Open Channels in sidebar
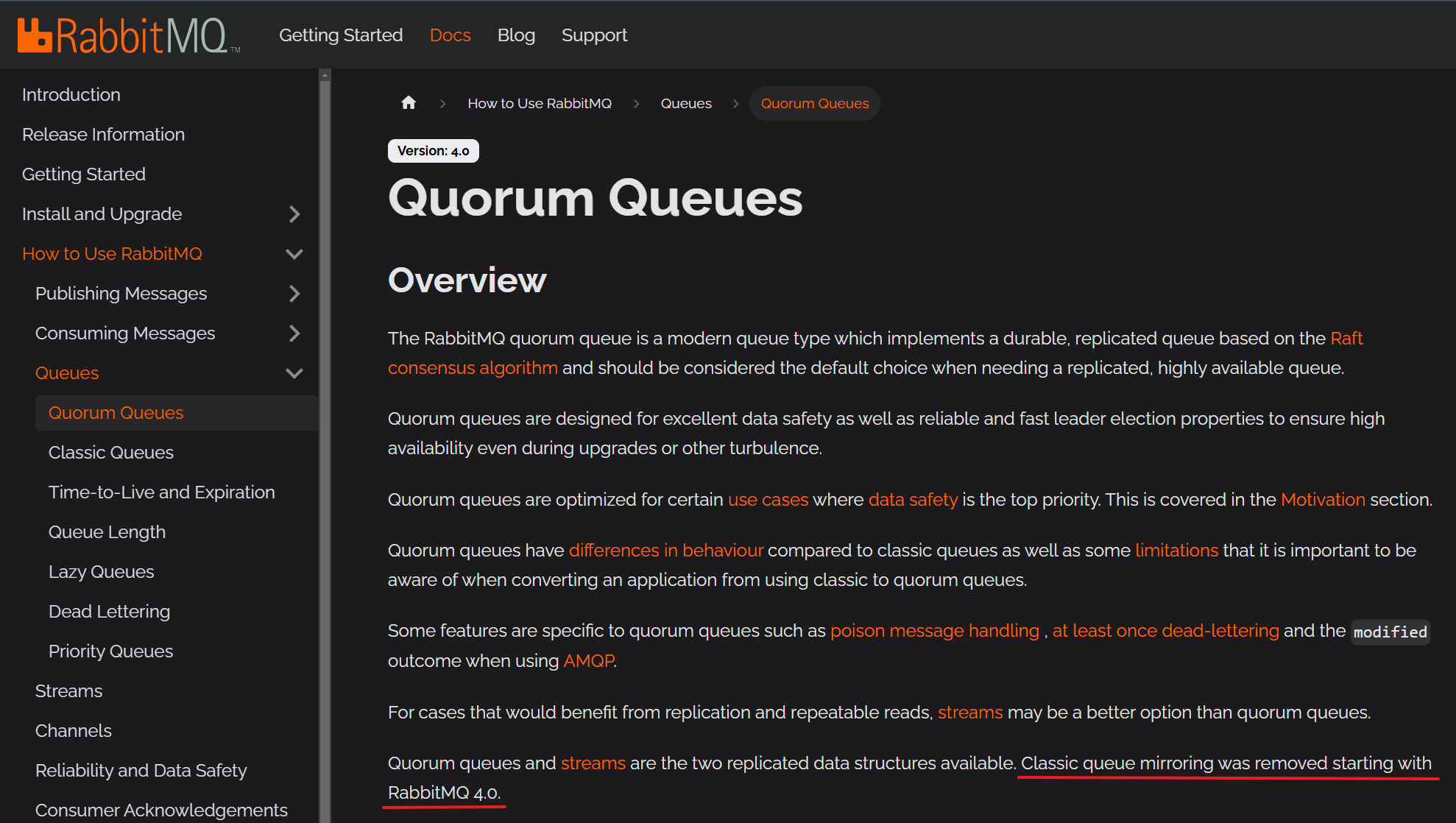Viewport: 1456px width, 823px height. (74, 731)
